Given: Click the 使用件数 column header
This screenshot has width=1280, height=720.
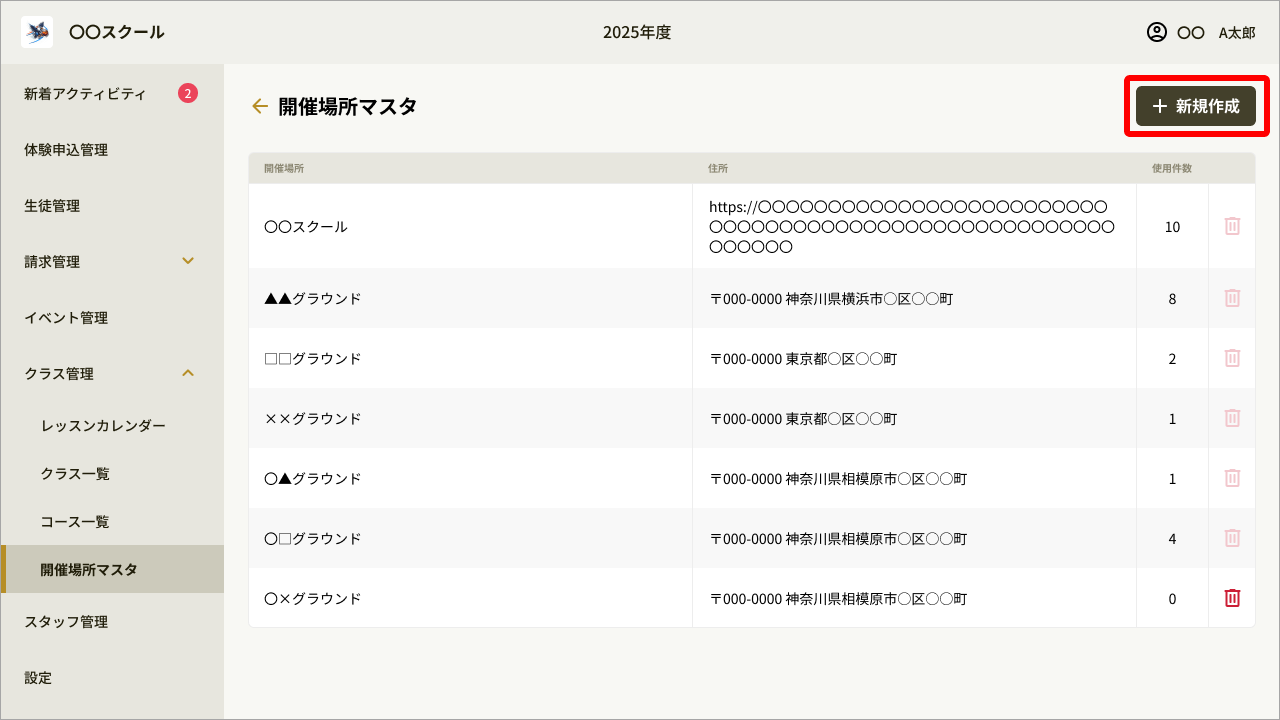Looking at the screenshot, I should click(x=1172, y=168).
